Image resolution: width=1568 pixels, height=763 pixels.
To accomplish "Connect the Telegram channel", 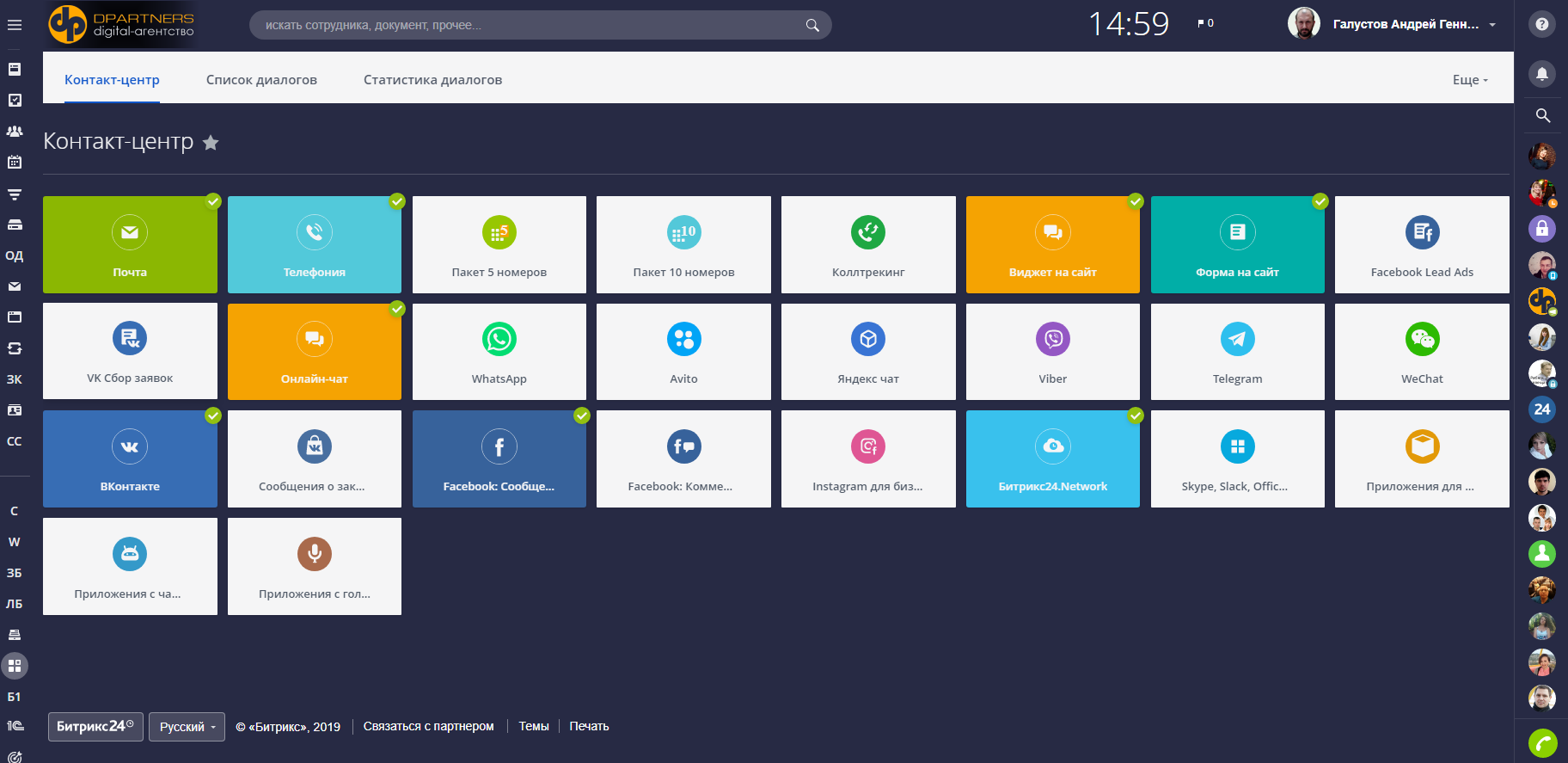I will tap(1238, 352).
